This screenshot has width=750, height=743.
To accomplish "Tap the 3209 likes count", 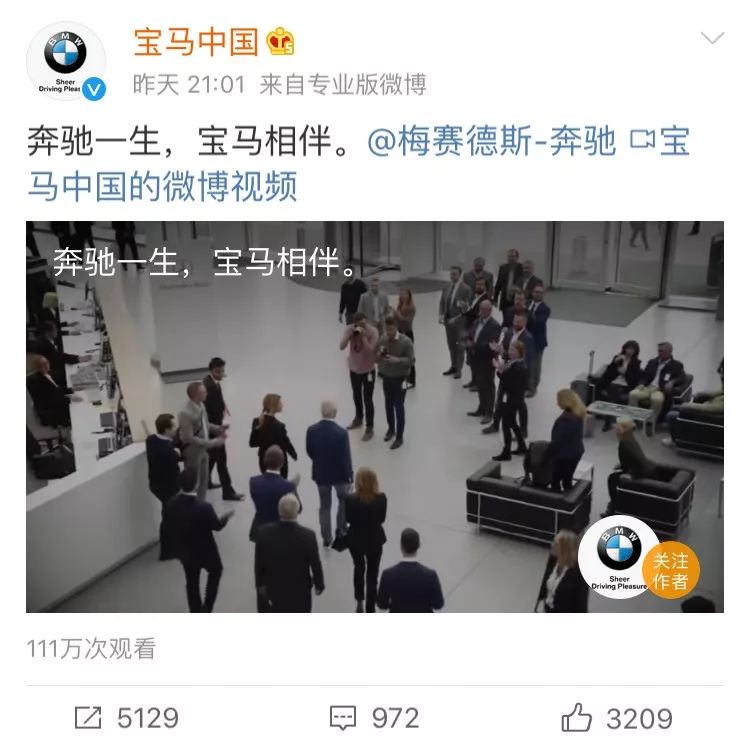I will tap(640, 719).
